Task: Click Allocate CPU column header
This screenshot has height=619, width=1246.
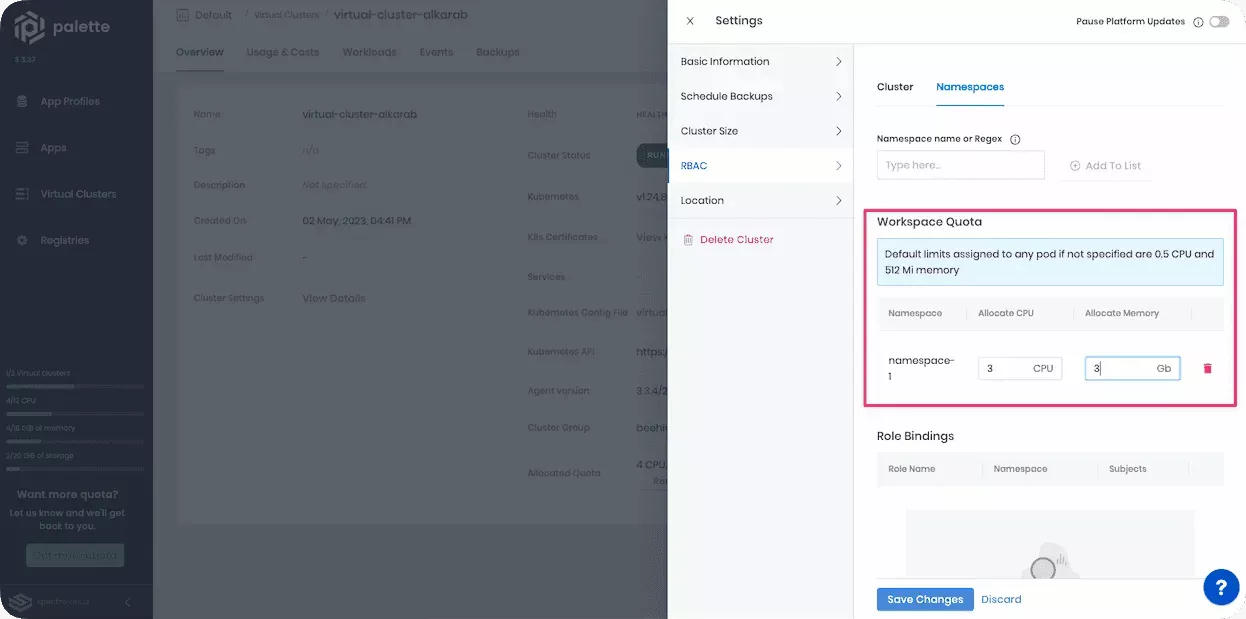Action: (x=1006, y=313)
